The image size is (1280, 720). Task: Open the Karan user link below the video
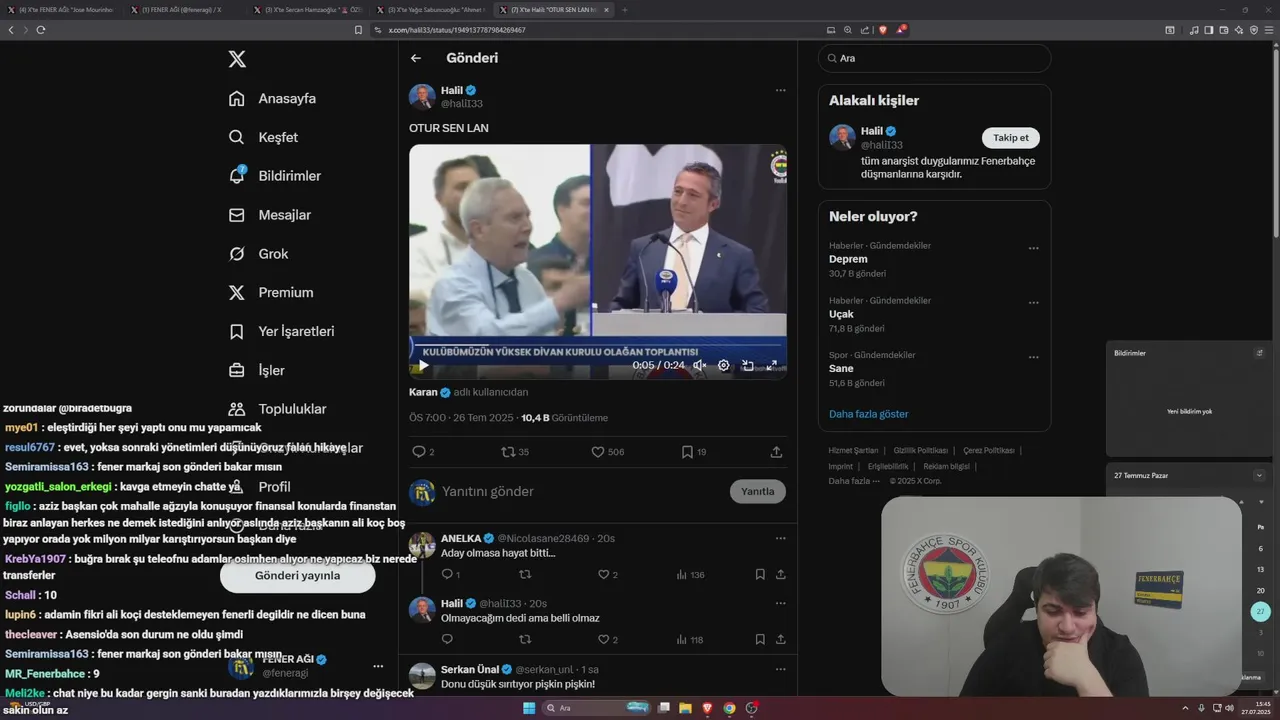(423, 392)
